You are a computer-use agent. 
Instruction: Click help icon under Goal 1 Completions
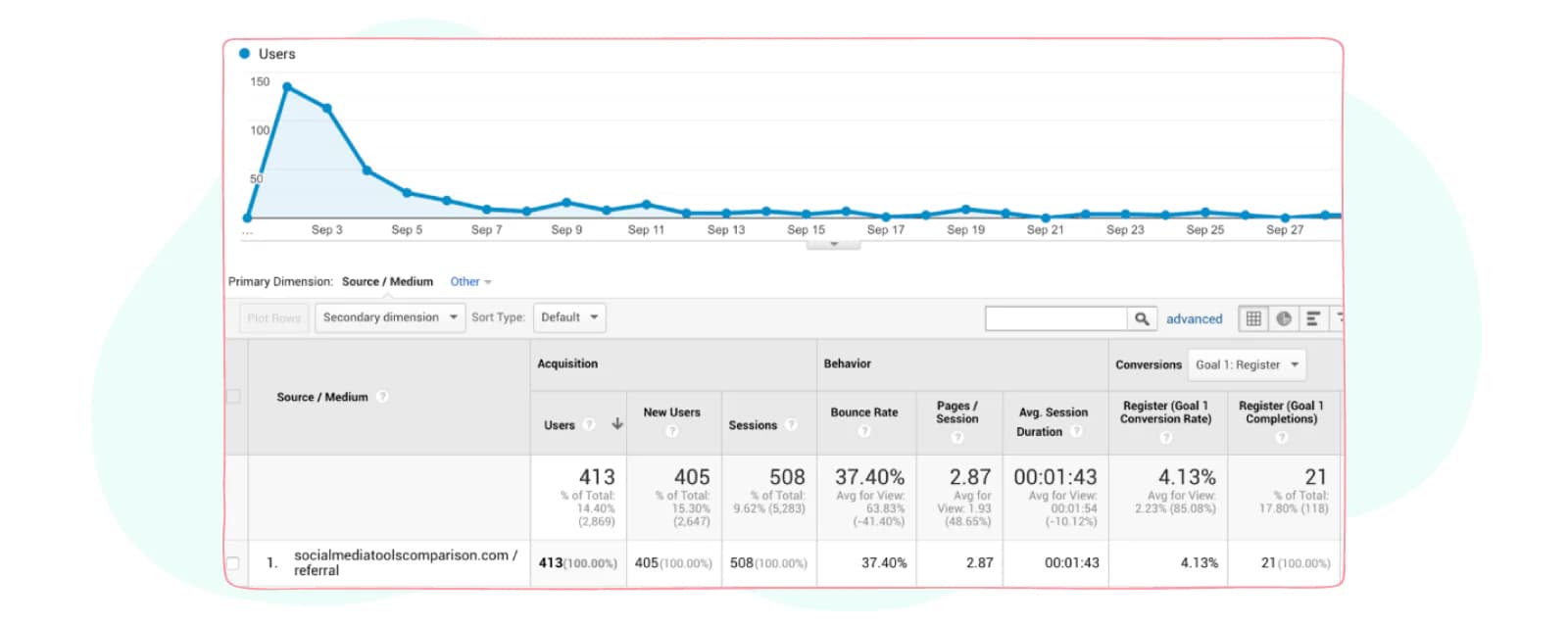coord(1282,437)
